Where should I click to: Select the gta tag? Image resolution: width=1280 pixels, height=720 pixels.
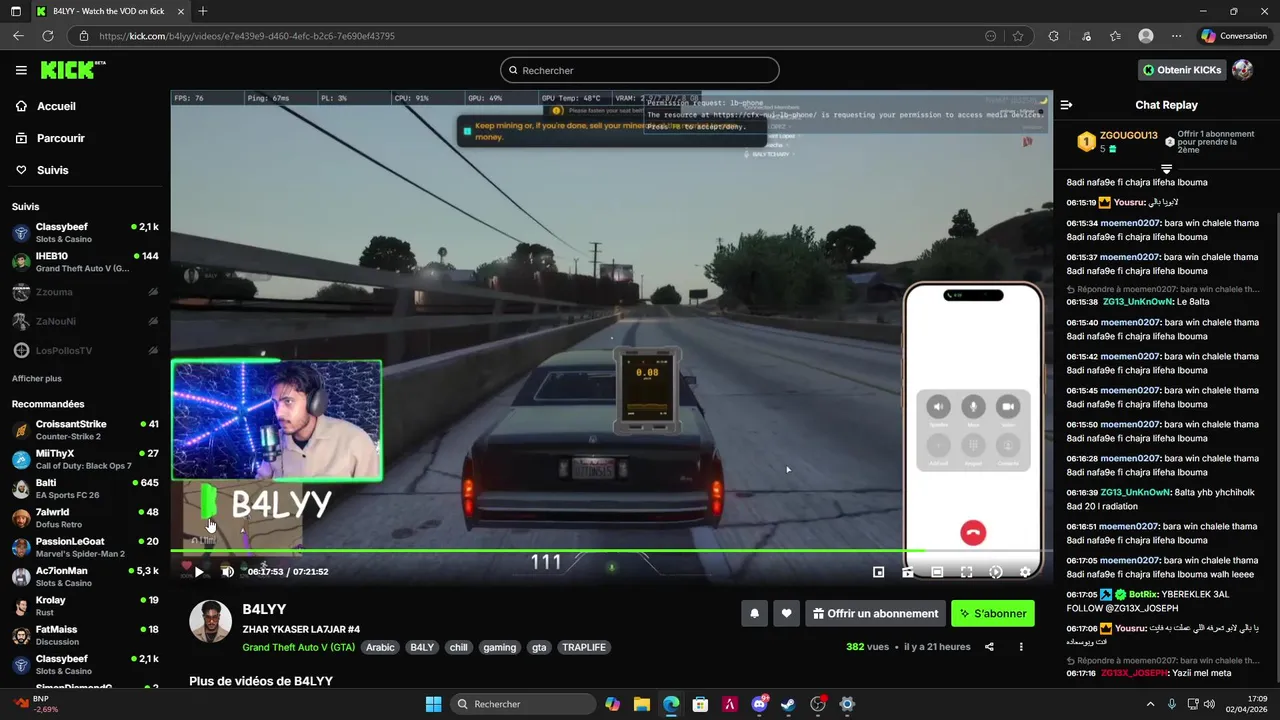click(539, 647)
